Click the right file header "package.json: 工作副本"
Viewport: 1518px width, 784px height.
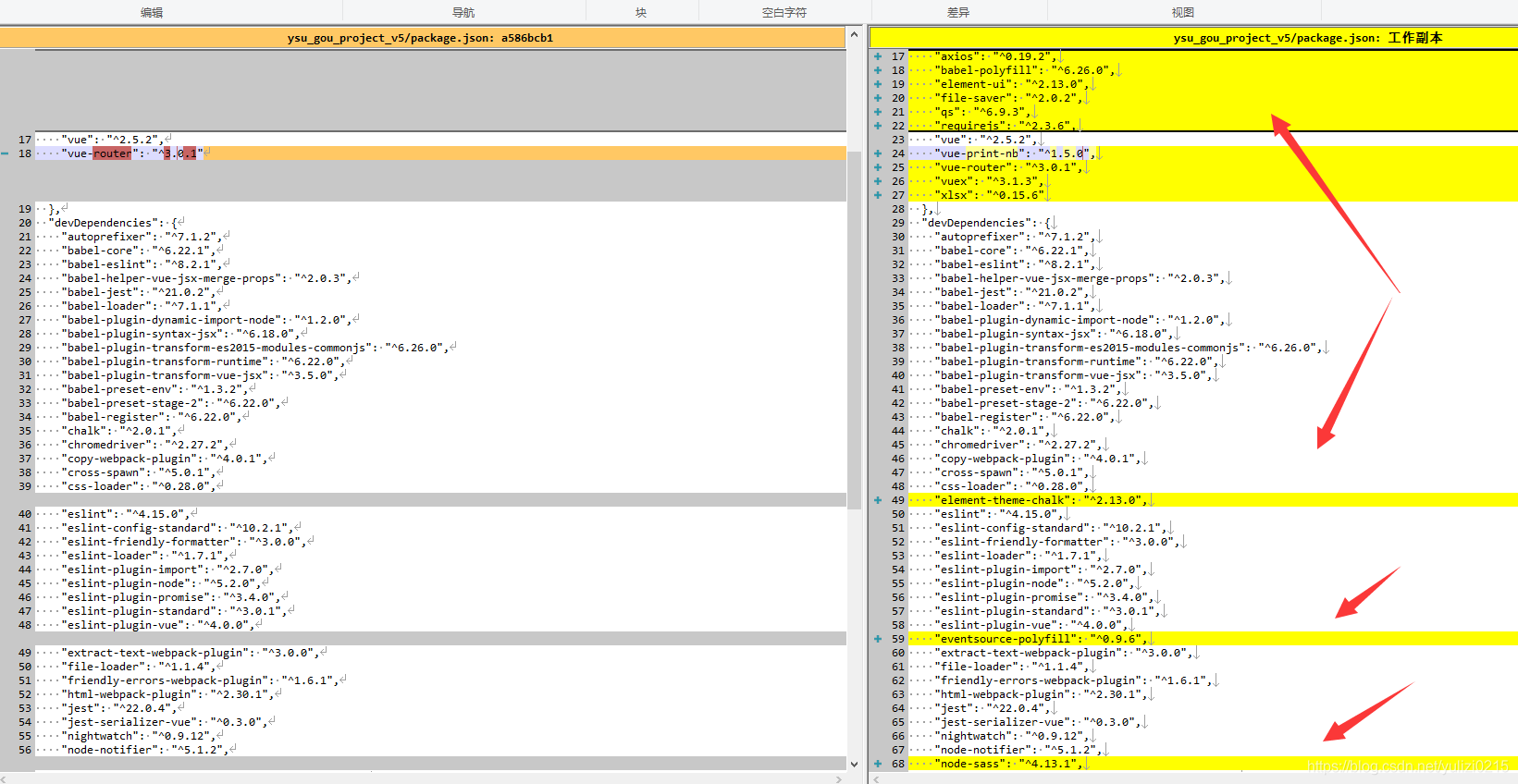pos(1308,38)
